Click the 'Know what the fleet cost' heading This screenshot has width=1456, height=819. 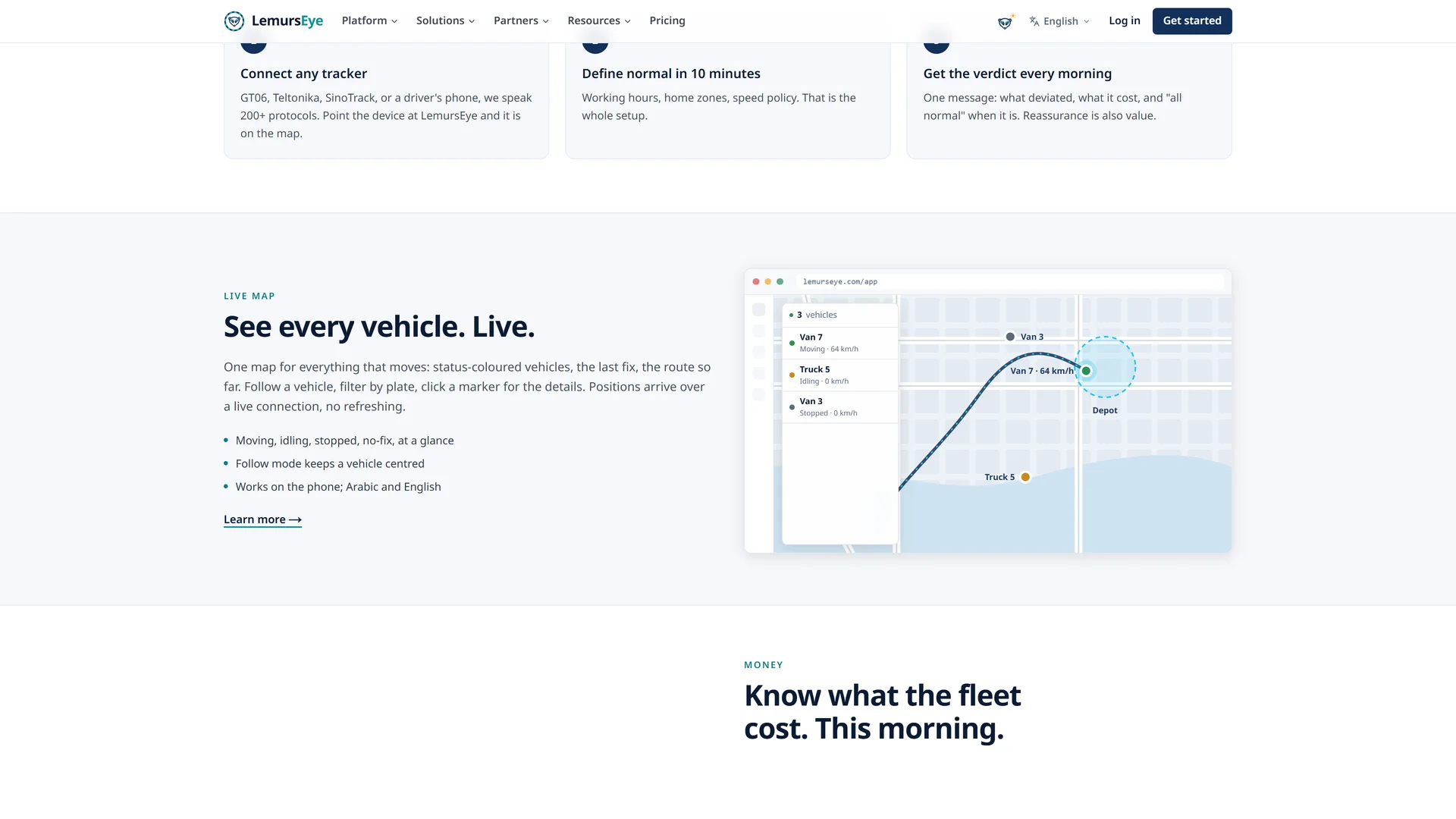(x=883, y=712)
